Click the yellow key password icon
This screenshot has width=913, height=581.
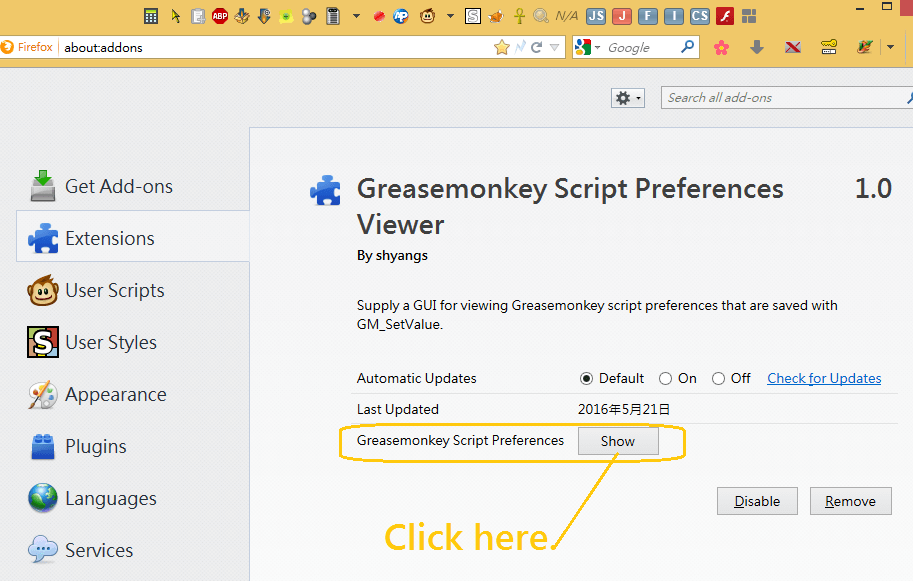[x=829, y=47]
